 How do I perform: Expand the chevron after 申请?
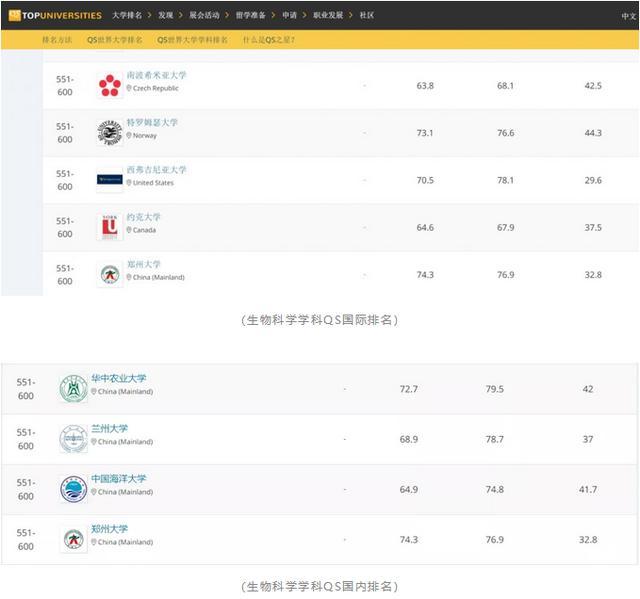pos(304,15)
